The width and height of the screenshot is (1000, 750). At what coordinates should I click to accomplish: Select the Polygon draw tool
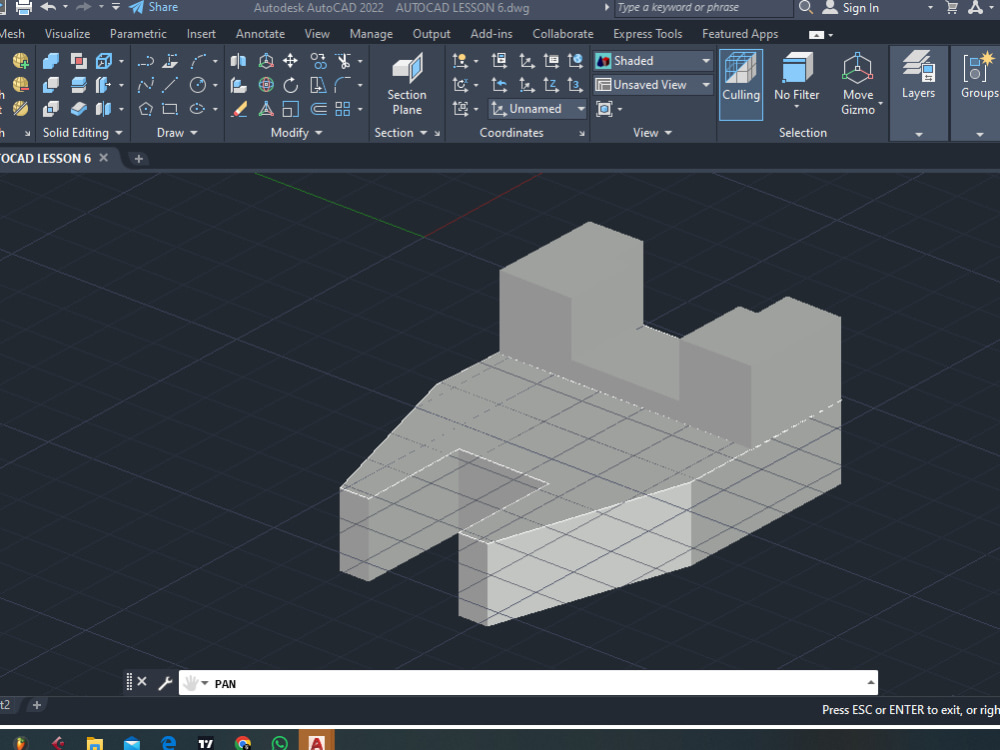145,109
